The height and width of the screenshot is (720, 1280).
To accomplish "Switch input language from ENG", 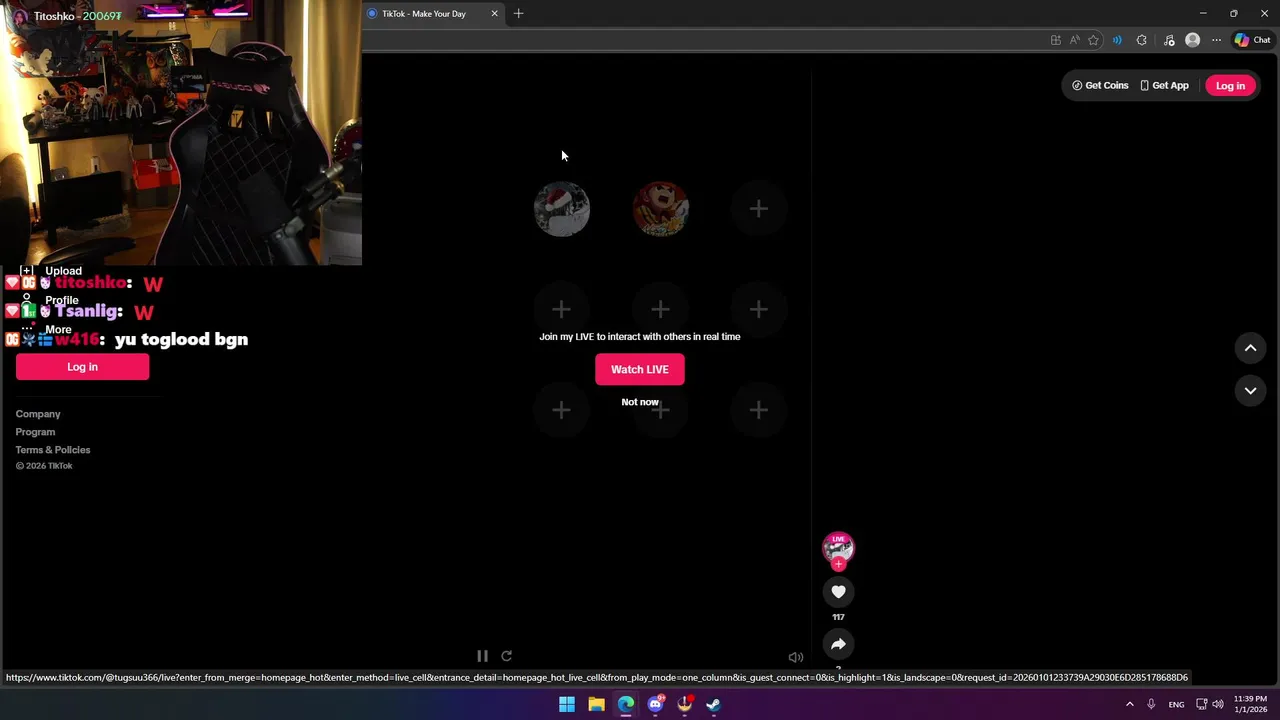I will click(x=1177, y=705).
